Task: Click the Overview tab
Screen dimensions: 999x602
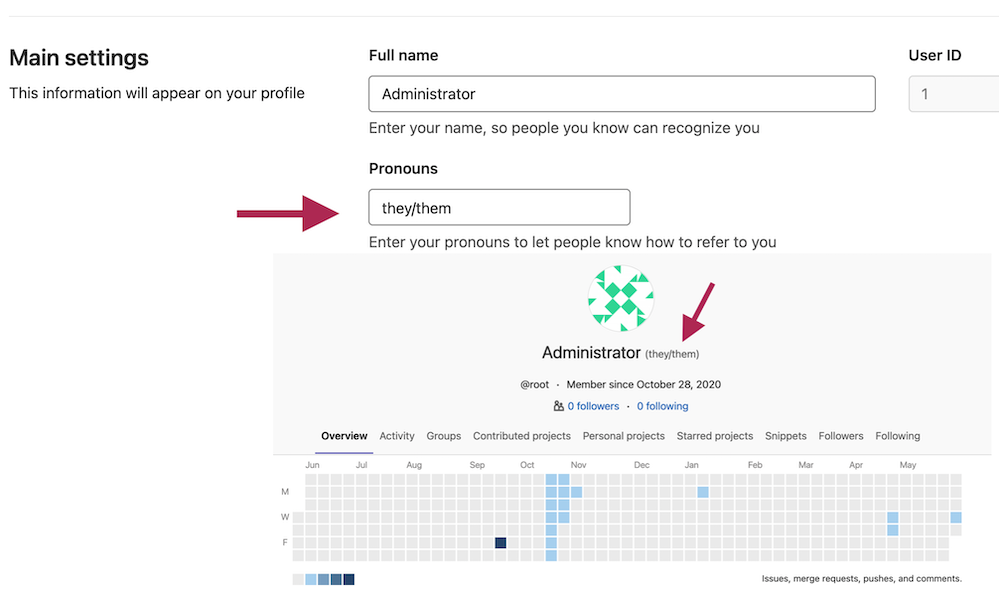Action: pos(344,436)
